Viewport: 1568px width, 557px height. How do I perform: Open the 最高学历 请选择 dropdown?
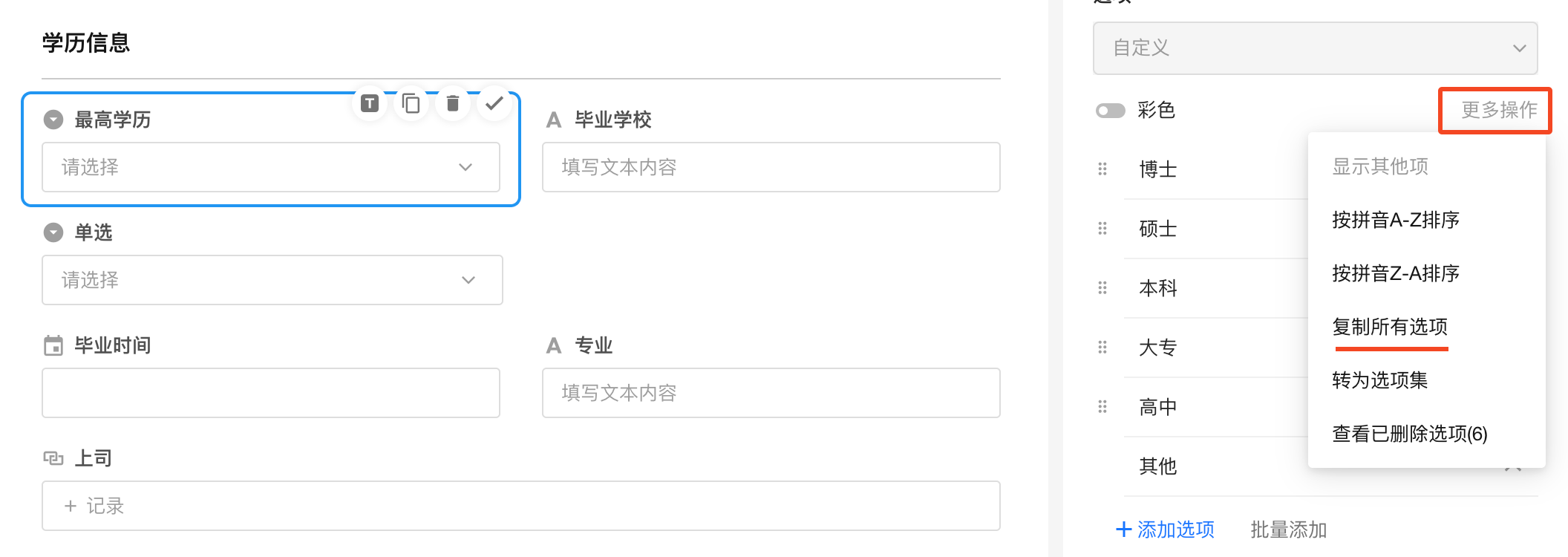click(x=271, y=167)
